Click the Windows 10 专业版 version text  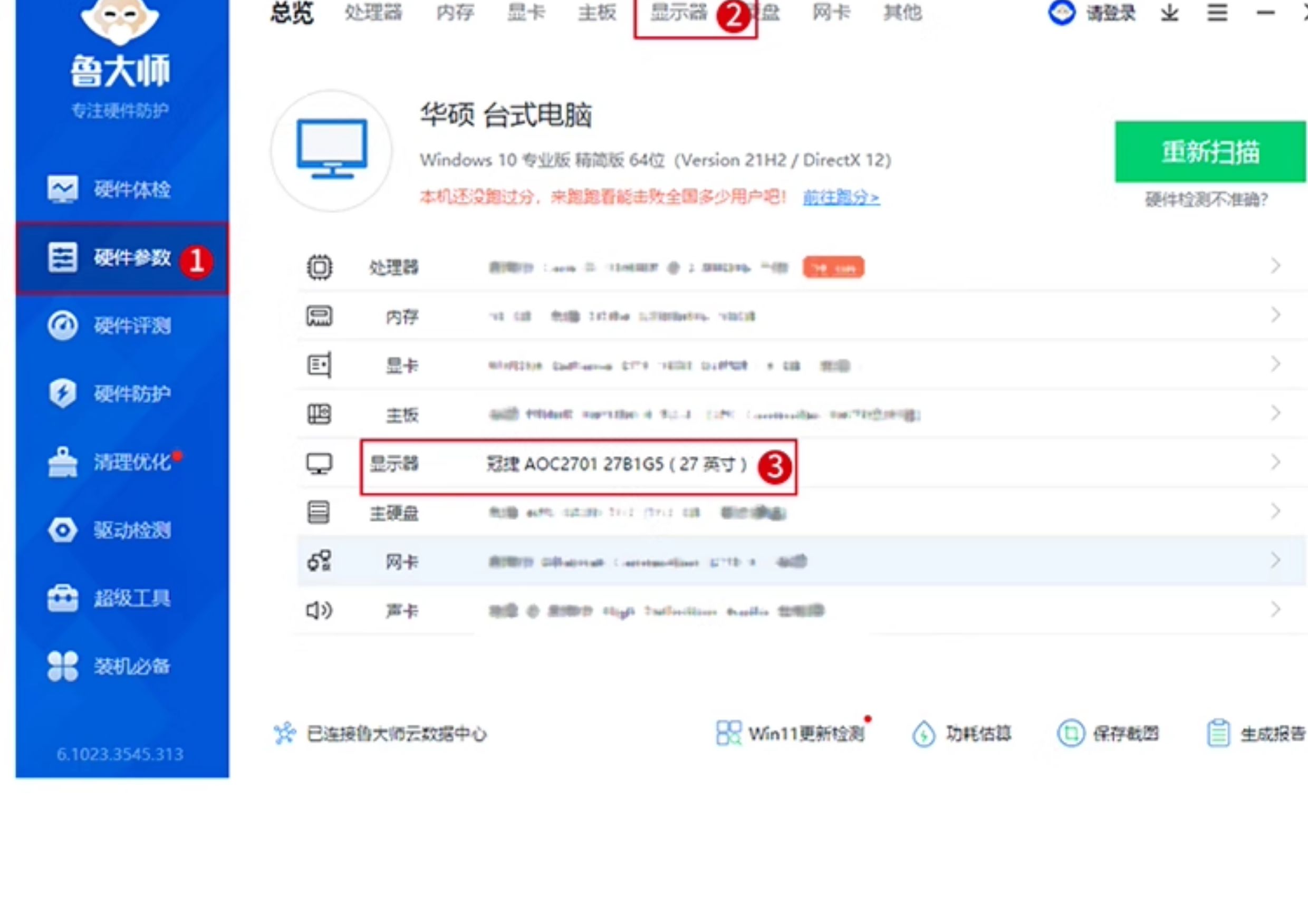(x=656, y=160)
